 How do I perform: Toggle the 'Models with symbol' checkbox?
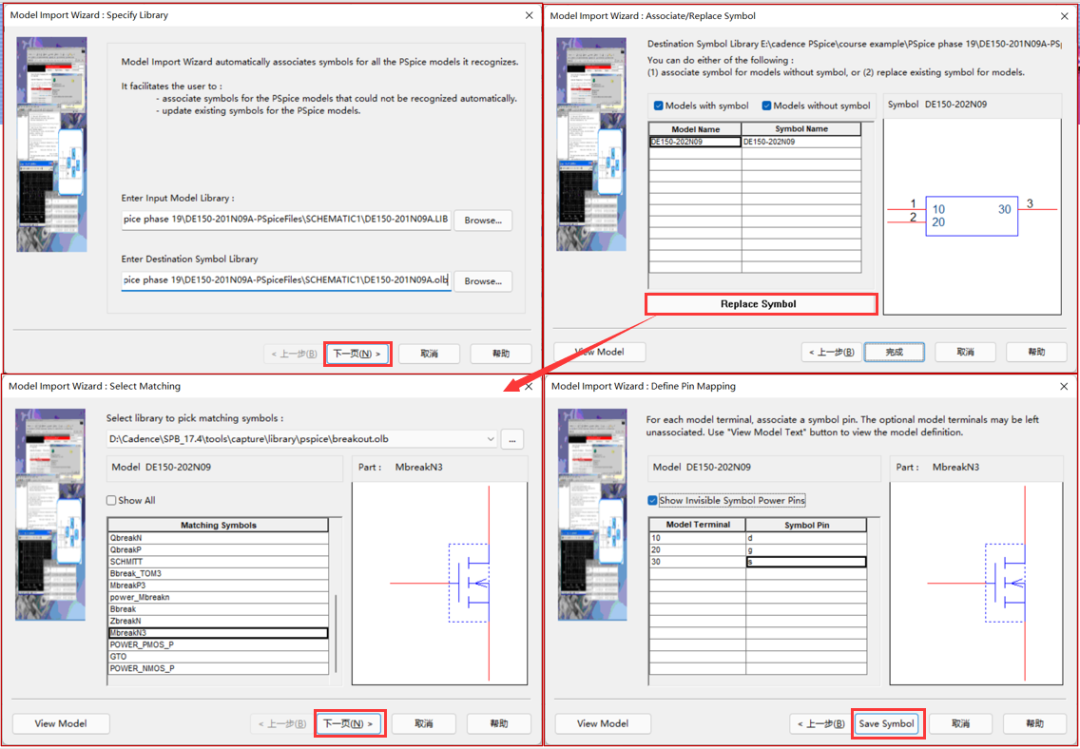click(x=658, y=106)
